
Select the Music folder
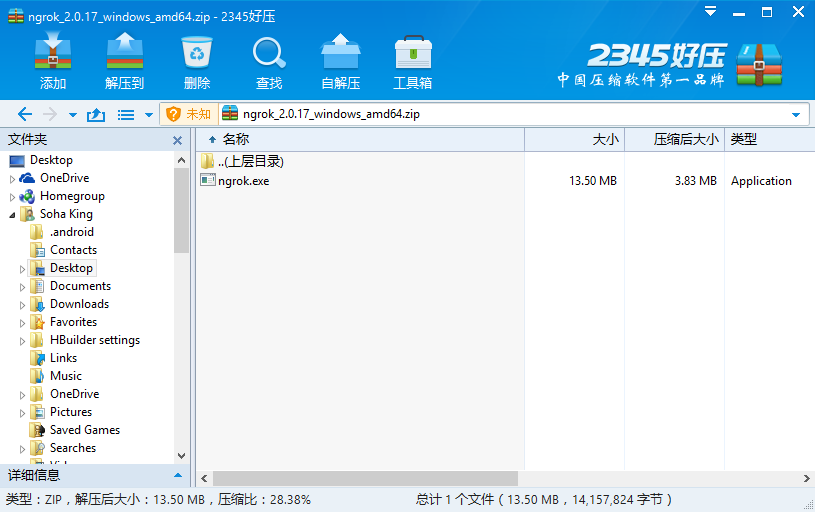point(65,376)
